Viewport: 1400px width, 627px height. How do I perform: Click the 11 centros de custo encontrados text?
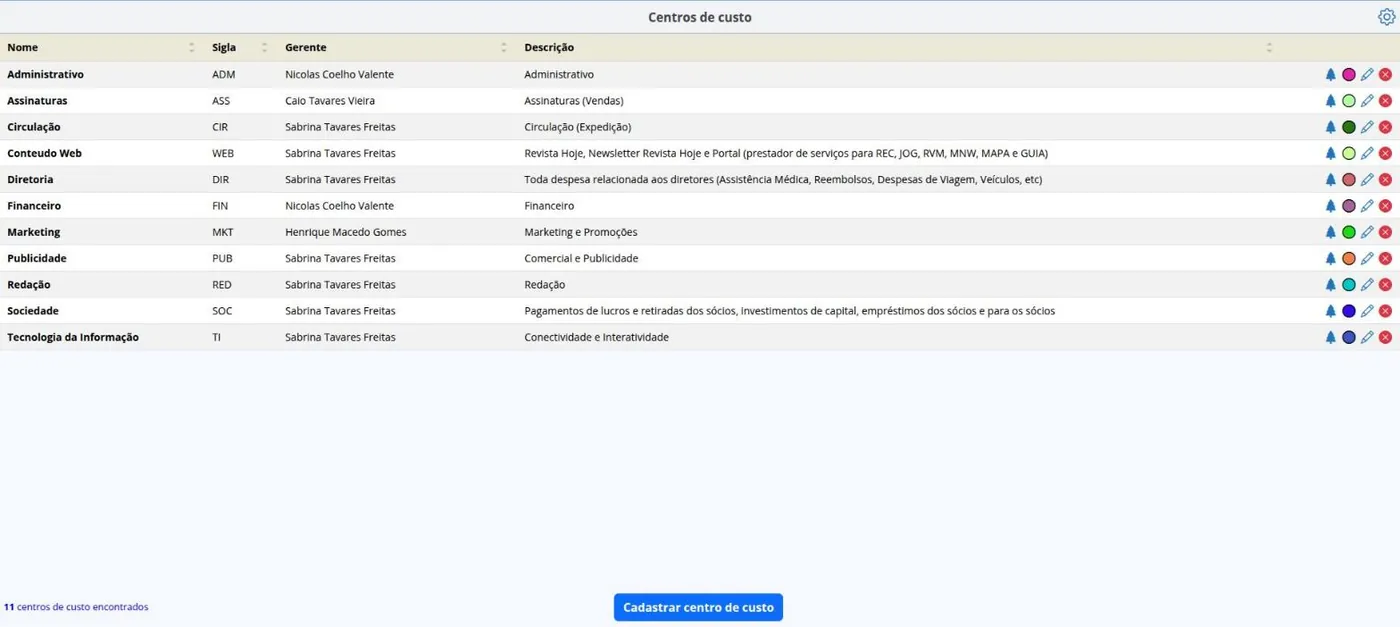[76, 607]
